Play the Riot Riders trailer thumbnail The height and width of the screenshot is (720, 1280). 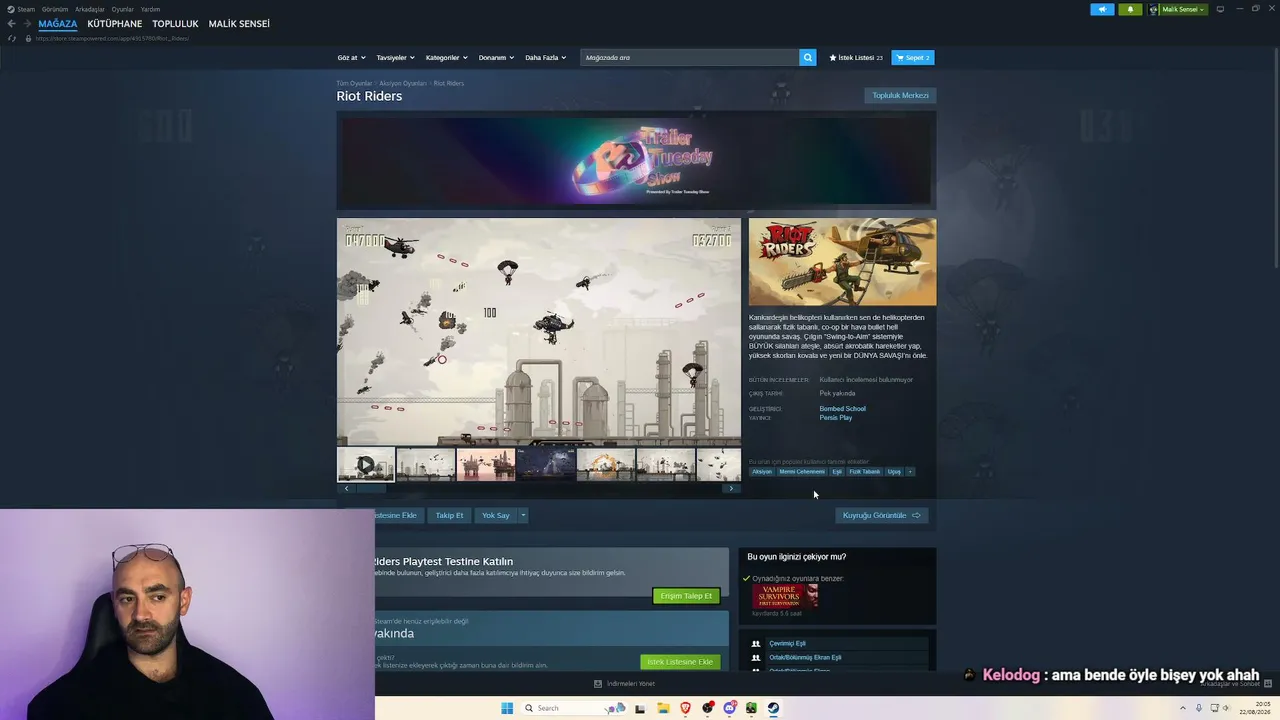click(366, 464)
